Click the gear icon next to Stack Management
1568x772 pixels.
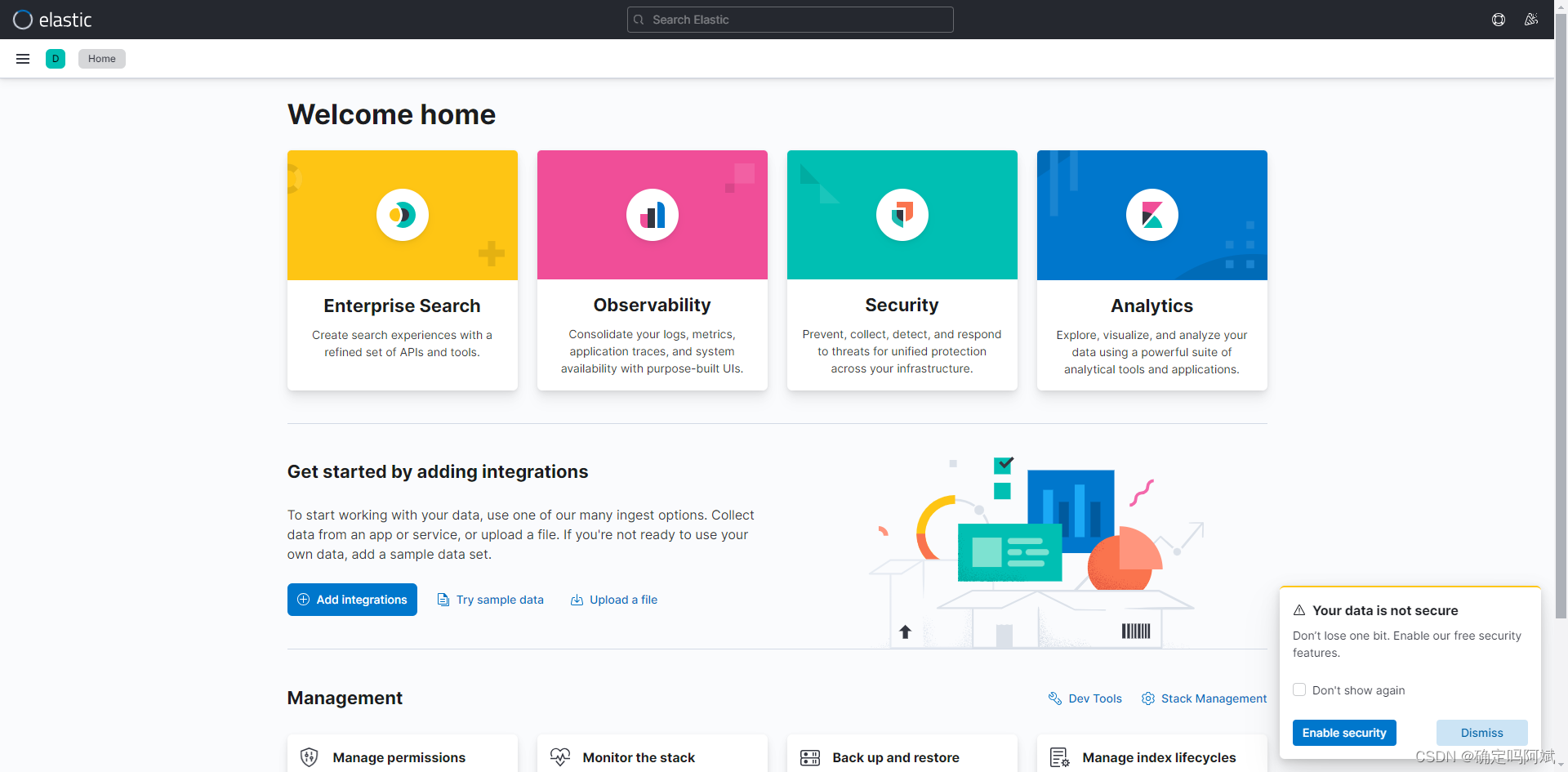(x=1148, y=698)
